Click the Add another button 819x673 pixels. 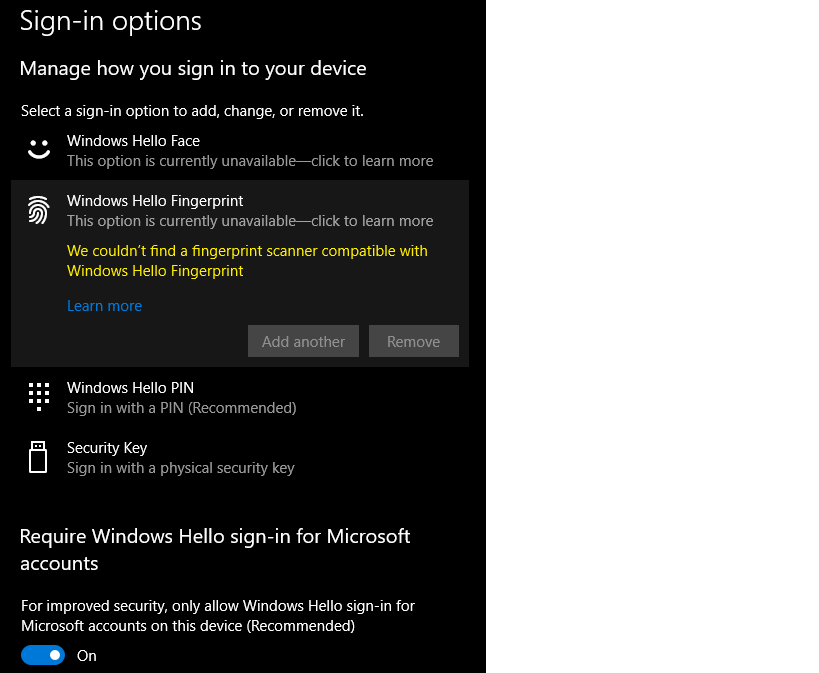click(303, 341)
